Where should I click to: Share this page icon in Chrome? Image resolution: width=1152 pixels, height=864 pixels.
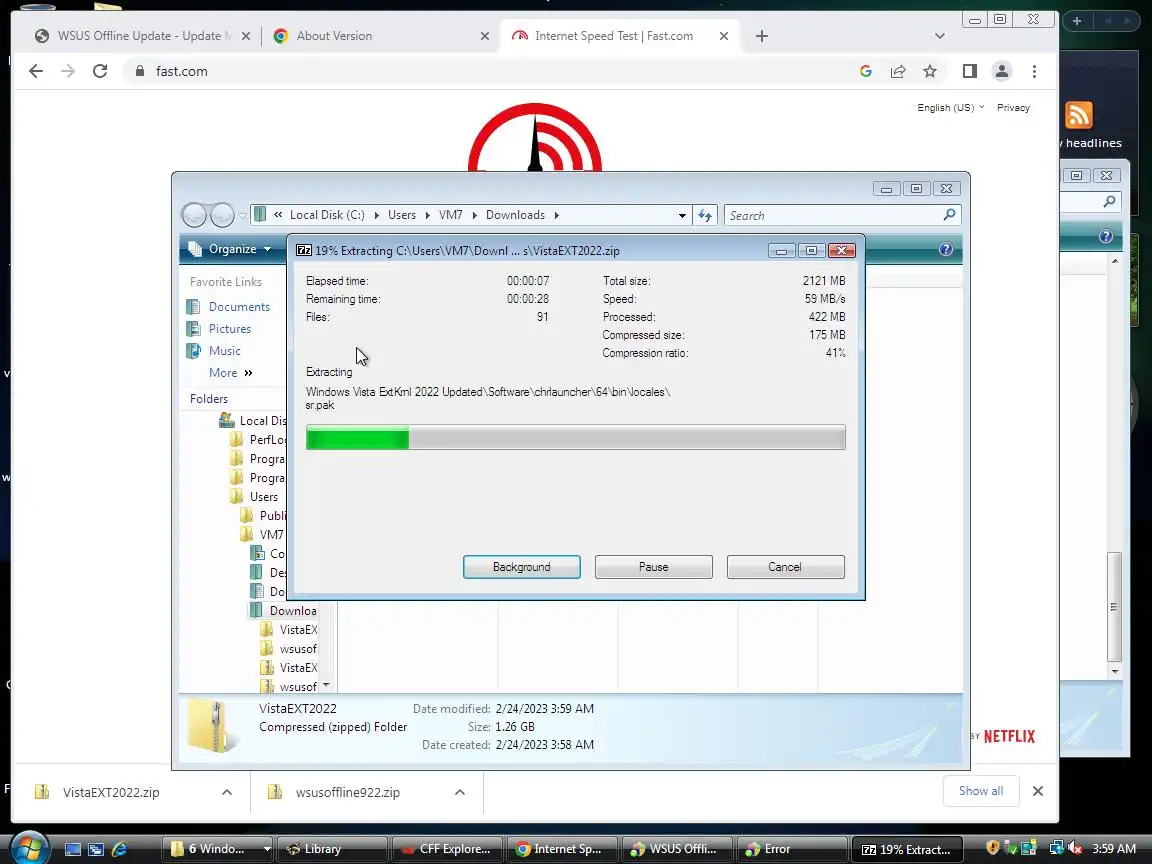coord(898,71)
